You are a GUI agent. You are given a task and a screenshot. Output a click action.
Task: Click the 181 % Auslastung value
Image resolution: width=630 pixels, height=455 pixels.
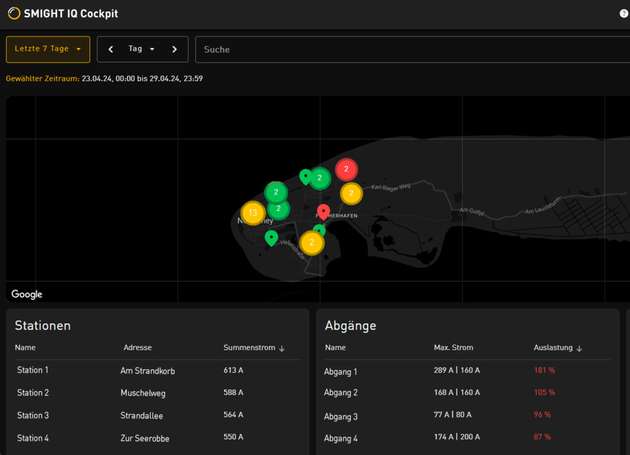point(544,370)
